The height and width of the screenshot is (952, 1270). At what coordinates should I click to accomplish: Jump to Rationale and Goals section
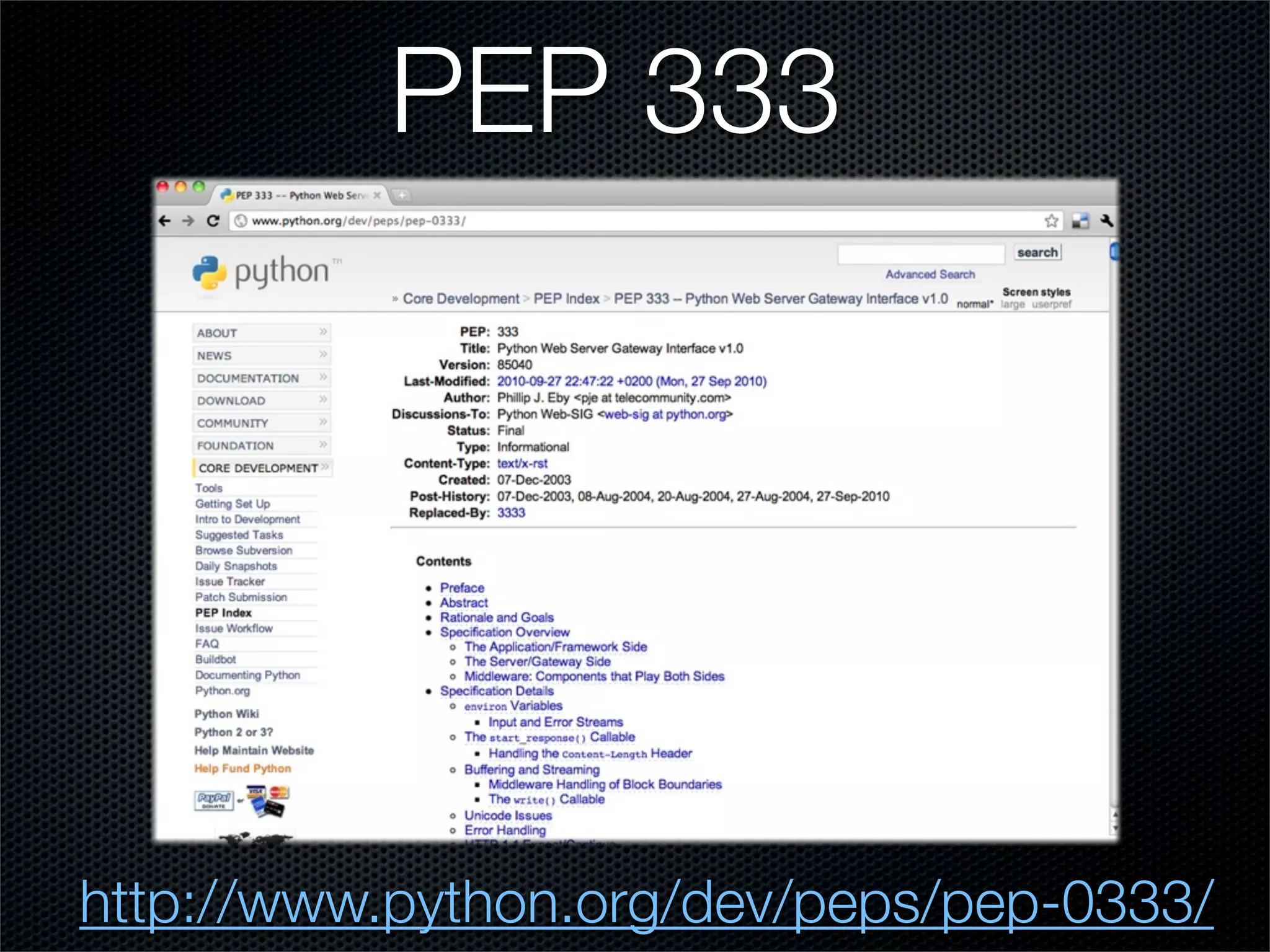[497, 617]
